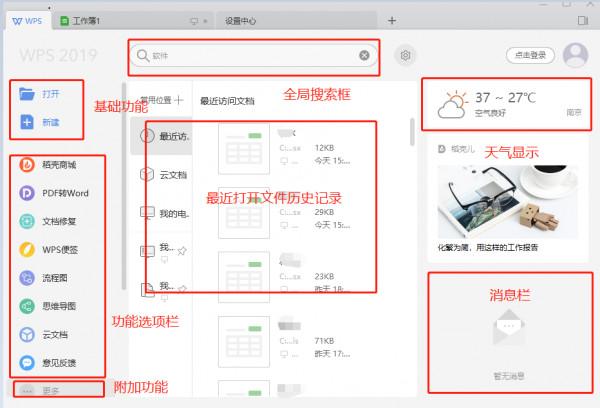This screenshot has height=408, width=600.
Task: Click the envelope message icon
Action: point(509,326)
